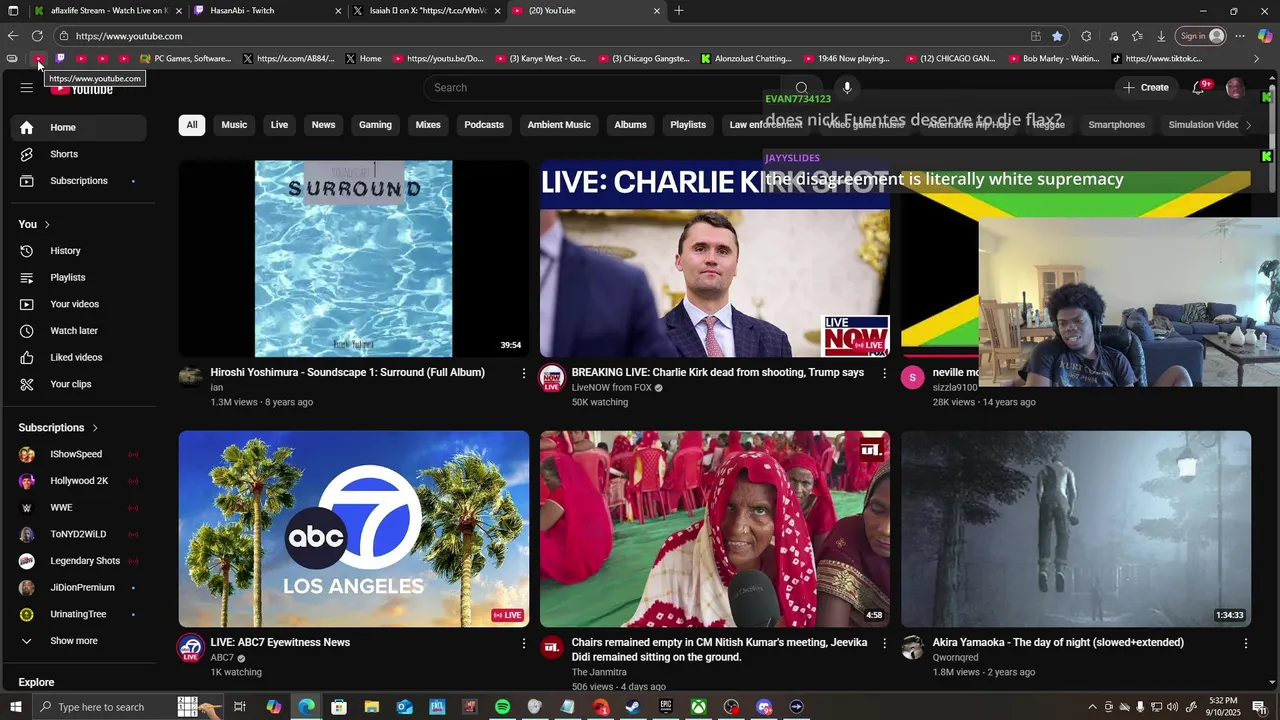The height and width of the screenshot is (720, 1280).
Task: Open LiveNOW from FOX channel link
Action: tap(611, 388)
